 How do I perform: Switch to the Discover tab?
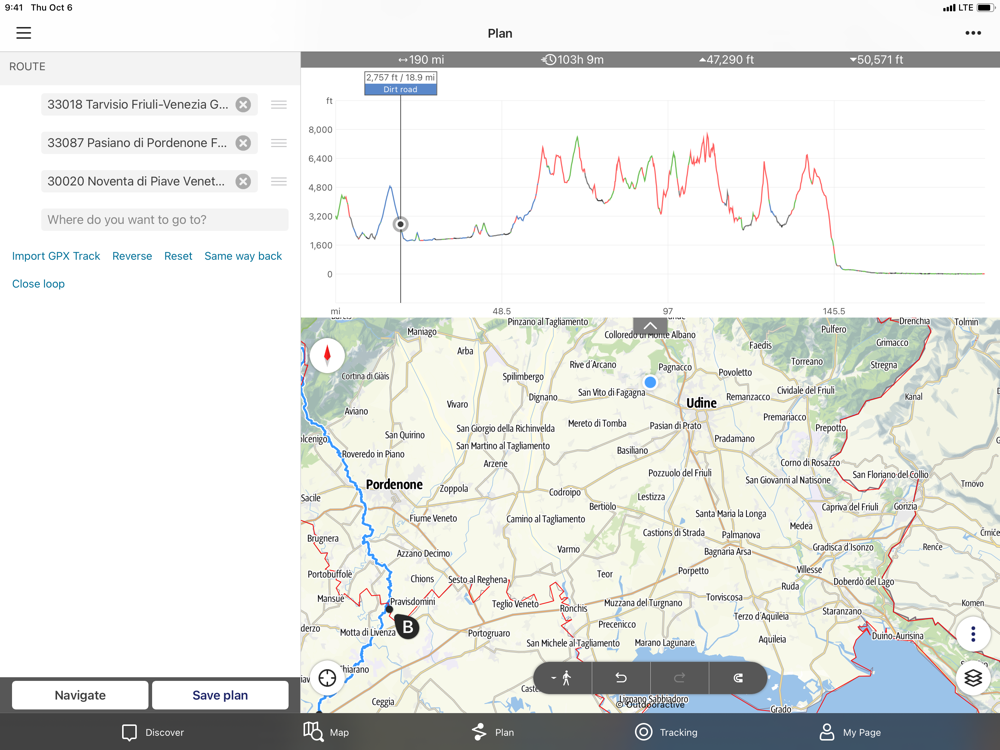152,732
